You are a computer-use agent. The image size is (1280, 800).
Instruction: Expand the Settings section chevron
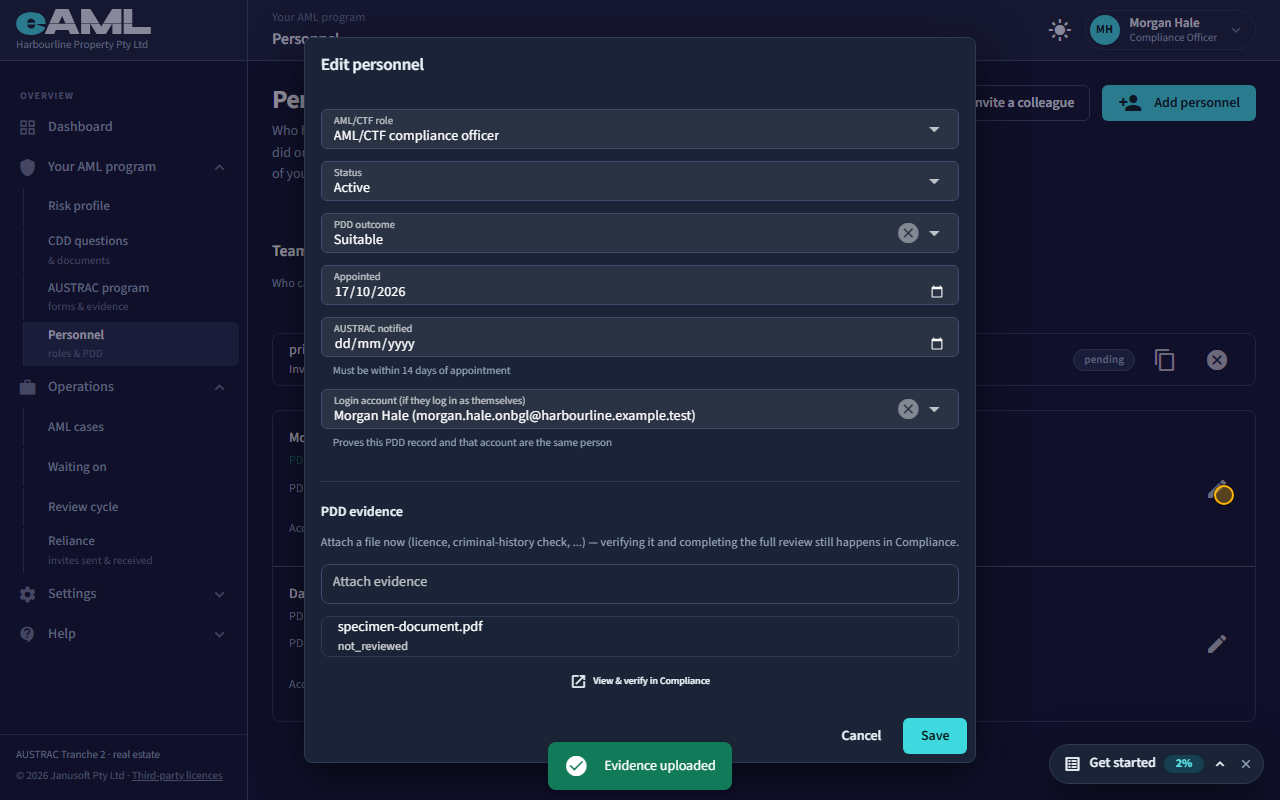tap(220, 594)
